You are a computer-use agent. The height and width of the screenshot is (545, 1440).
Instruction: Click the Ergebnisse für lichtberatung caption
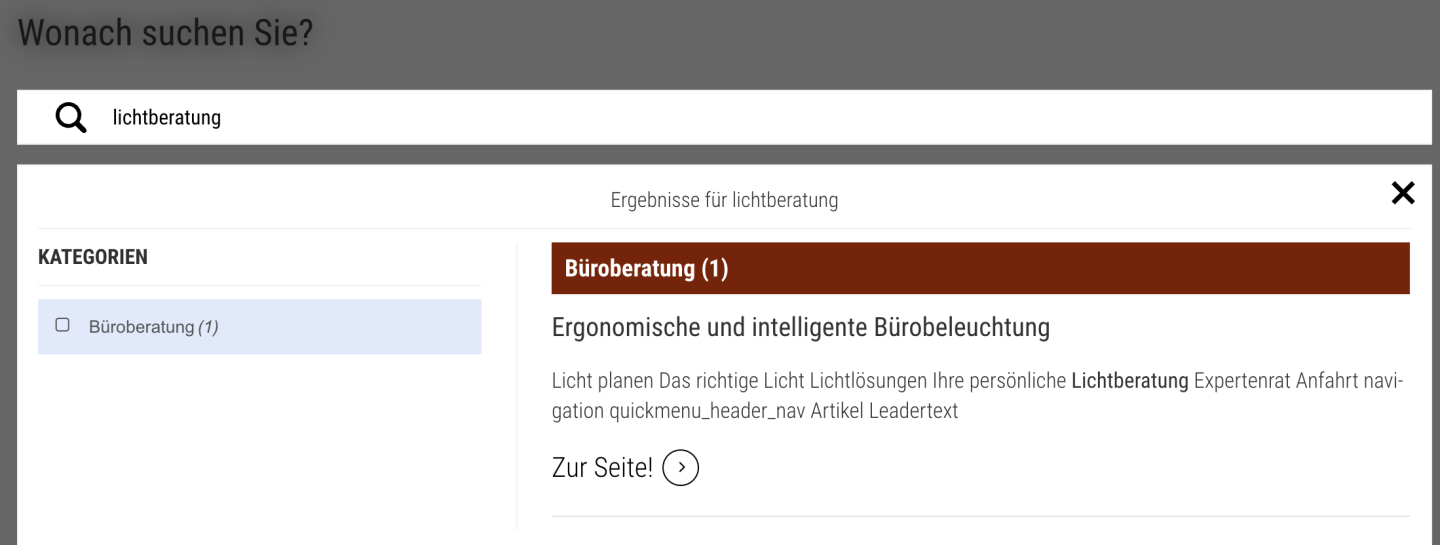pyautogui.click(x=724, y=200)
